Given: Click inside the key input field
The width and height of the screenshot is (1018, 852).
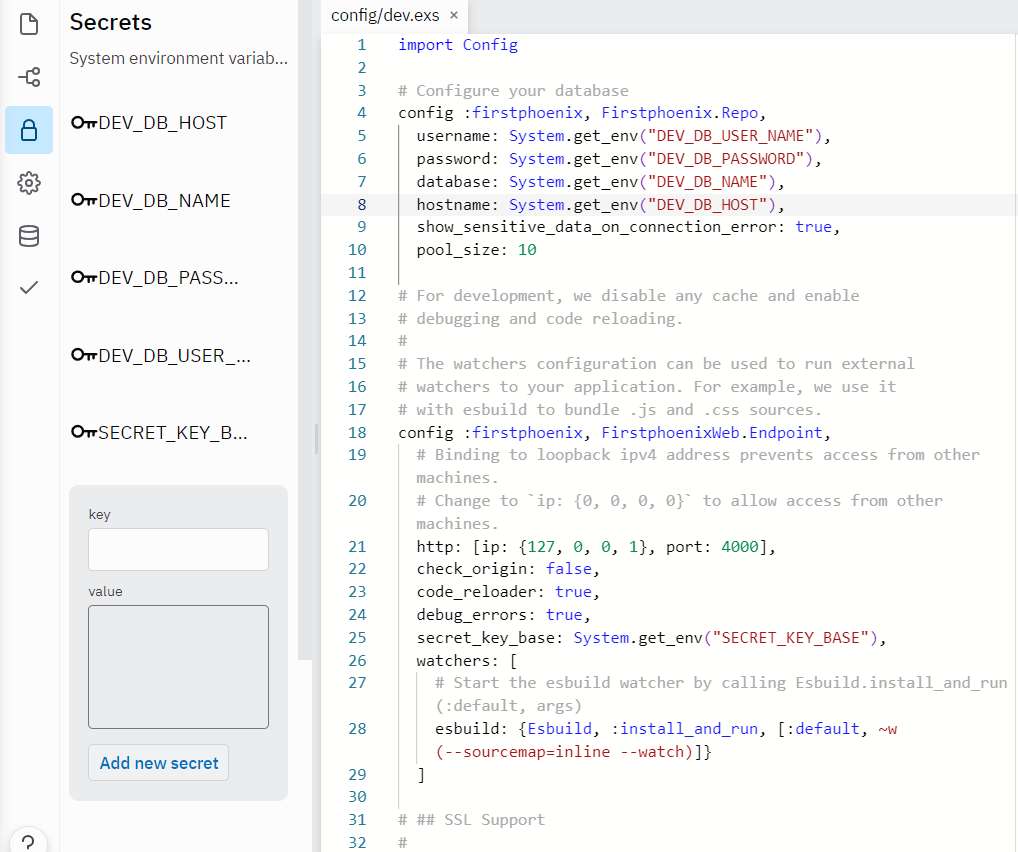Looking at the screenshot, I should click(x=178, y=549).
